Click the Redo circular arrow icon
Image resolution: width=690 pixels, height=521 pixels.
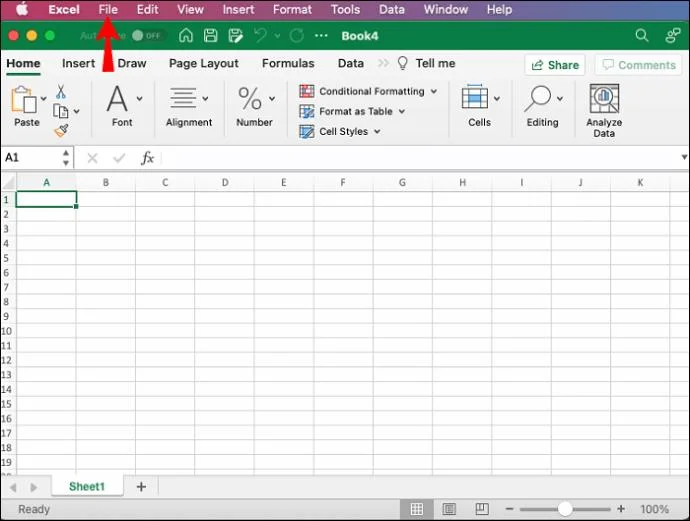pyautogui.click(x=297, y=36)
